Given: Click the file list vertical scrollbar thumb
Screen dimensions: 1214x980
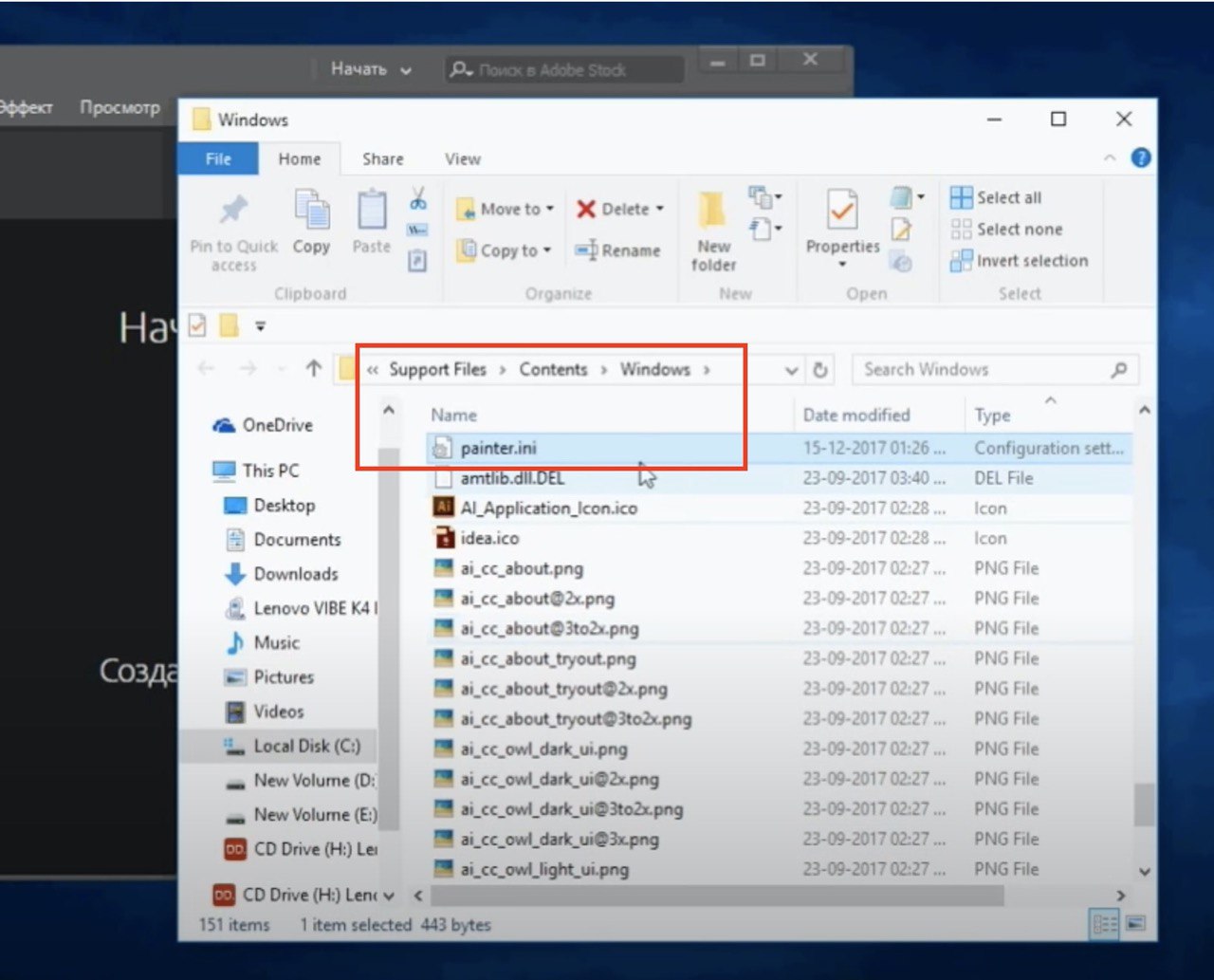Looking at the screenshot, I should [1145, 804].
